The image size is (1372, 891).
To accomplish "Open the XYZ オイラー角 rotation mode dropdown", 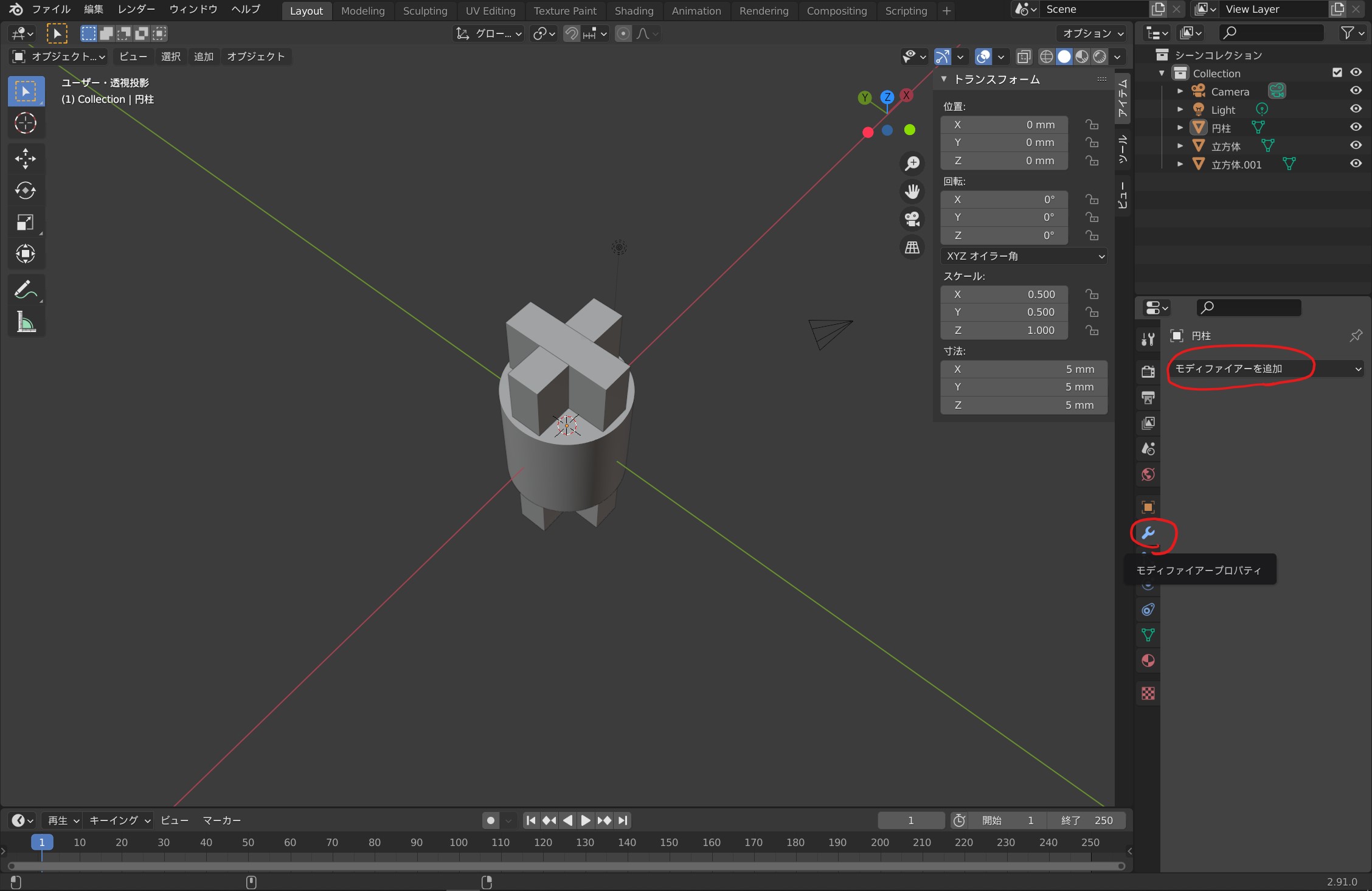I will click(1024, 256).
